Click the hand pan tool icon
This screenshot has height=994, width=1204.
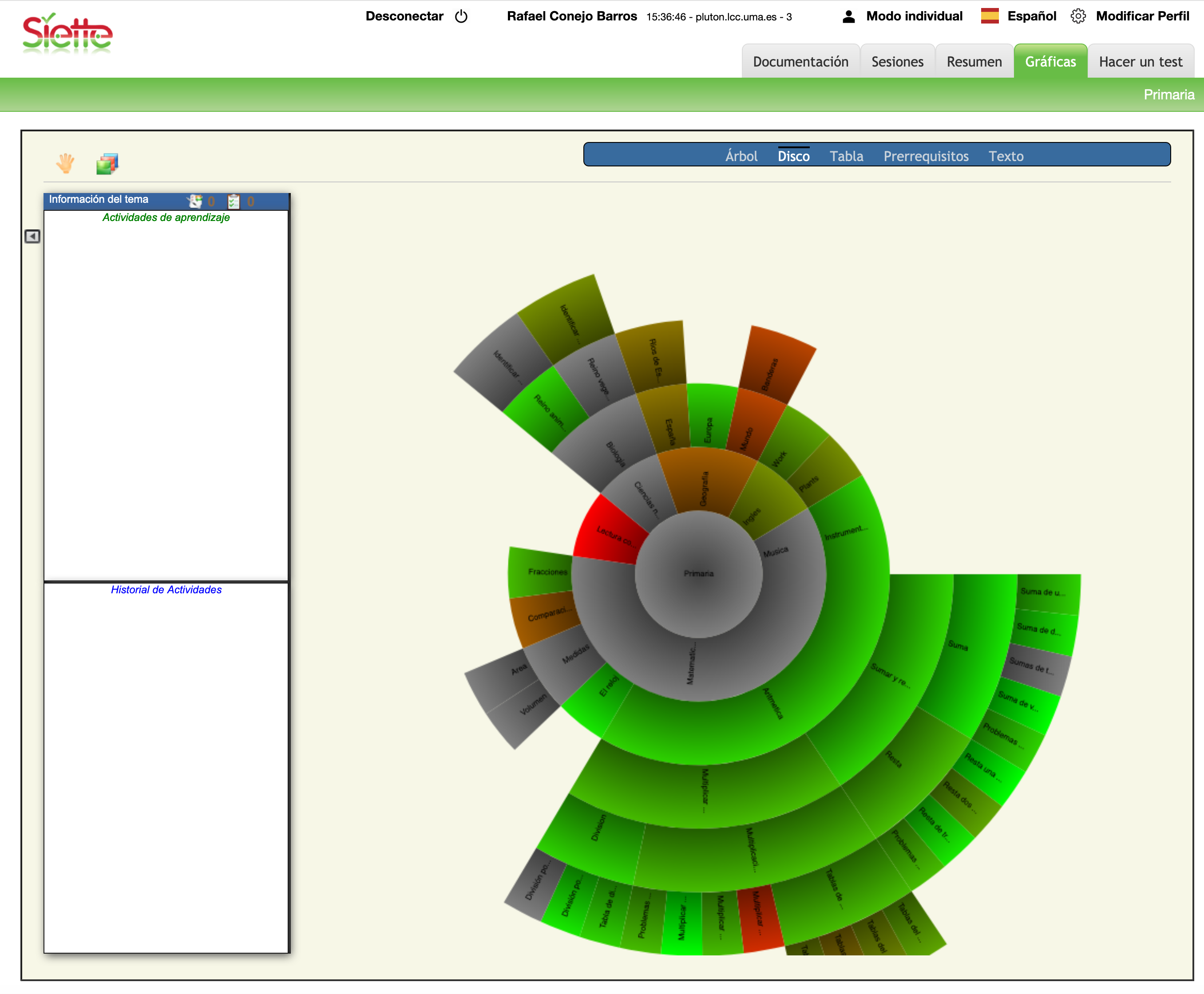[65, 163]
